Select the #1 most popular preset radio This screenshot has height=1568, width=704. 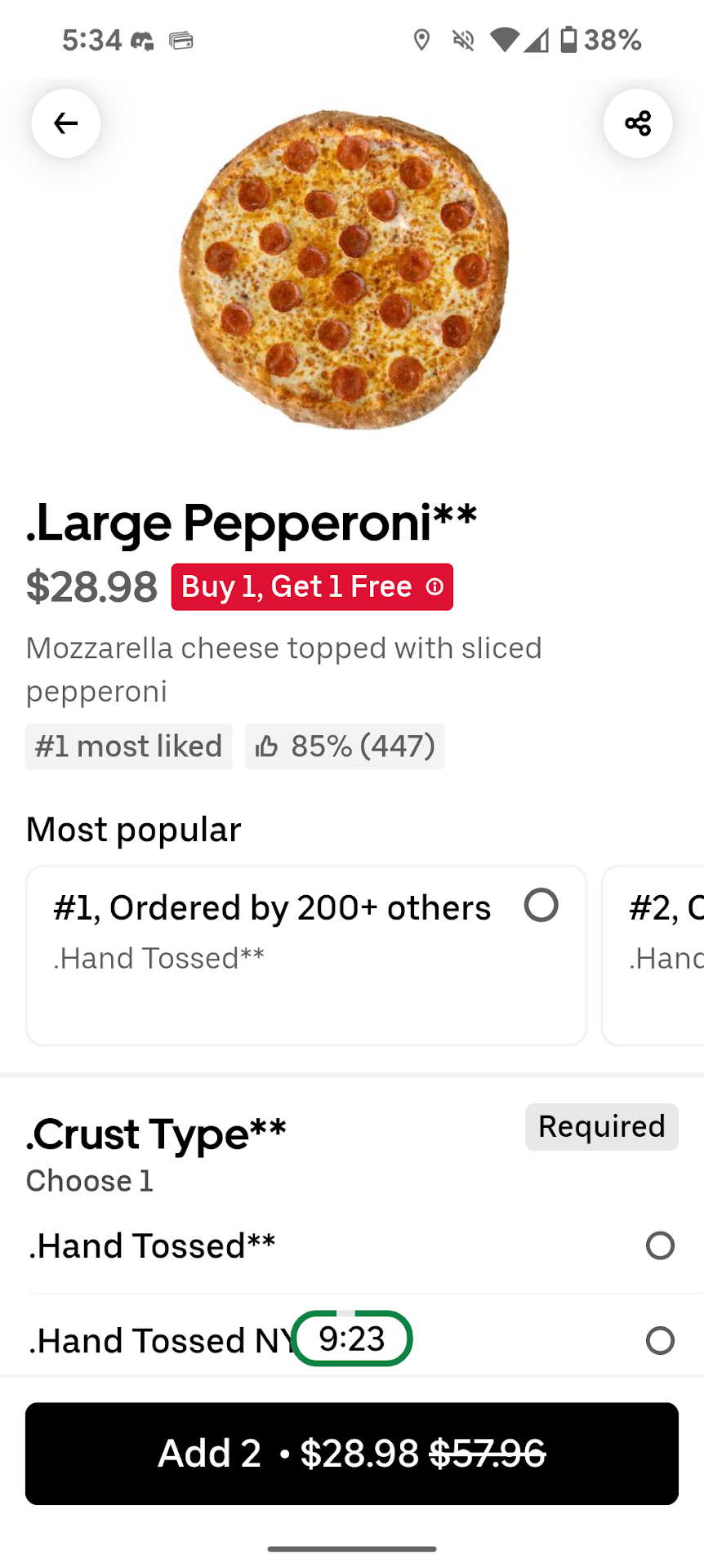pos(541,906)
